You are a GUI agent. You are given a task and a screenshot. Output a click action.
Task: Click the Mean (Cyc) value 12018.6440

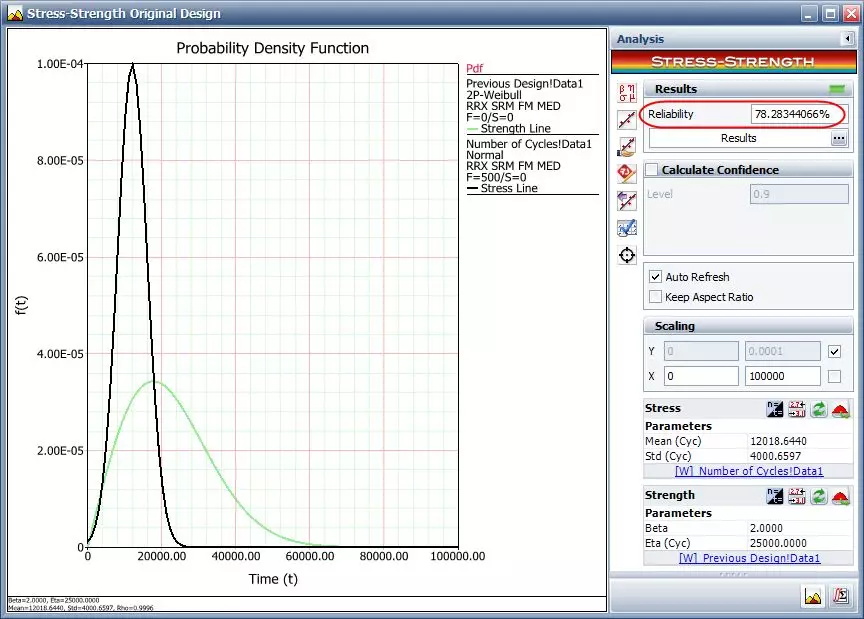click(x=778, y=442)
